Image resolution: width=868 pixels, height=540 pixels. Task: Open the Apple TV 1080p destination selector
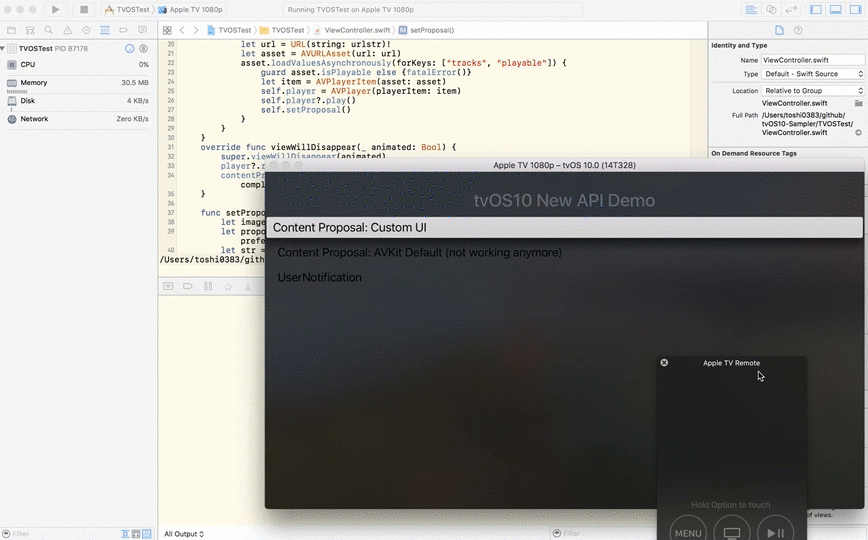point(190,9)
